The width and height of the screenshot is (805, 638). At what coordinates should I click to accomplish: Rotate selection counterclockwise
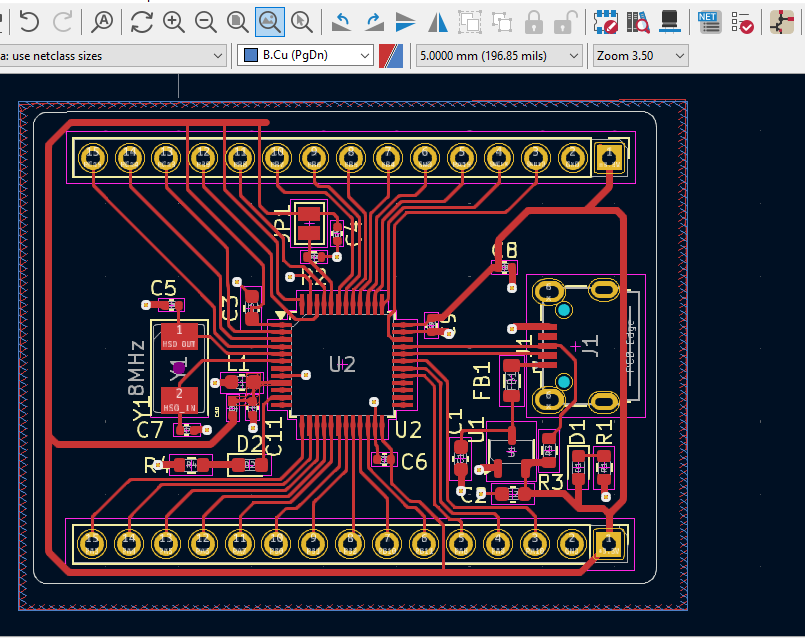coord(341,20)
